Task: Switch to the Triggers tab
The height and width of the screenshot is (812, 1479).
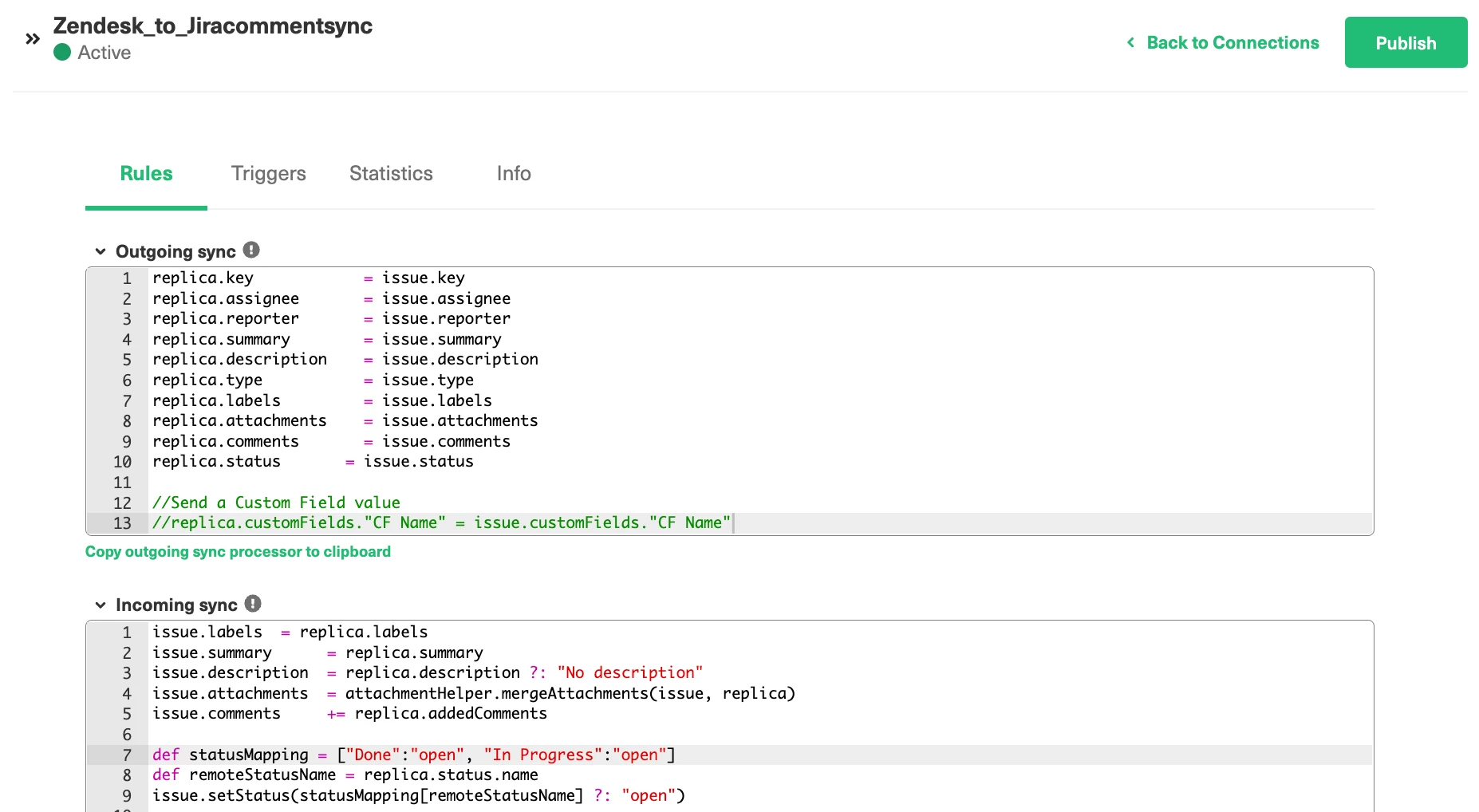Action: coord(269,173)
